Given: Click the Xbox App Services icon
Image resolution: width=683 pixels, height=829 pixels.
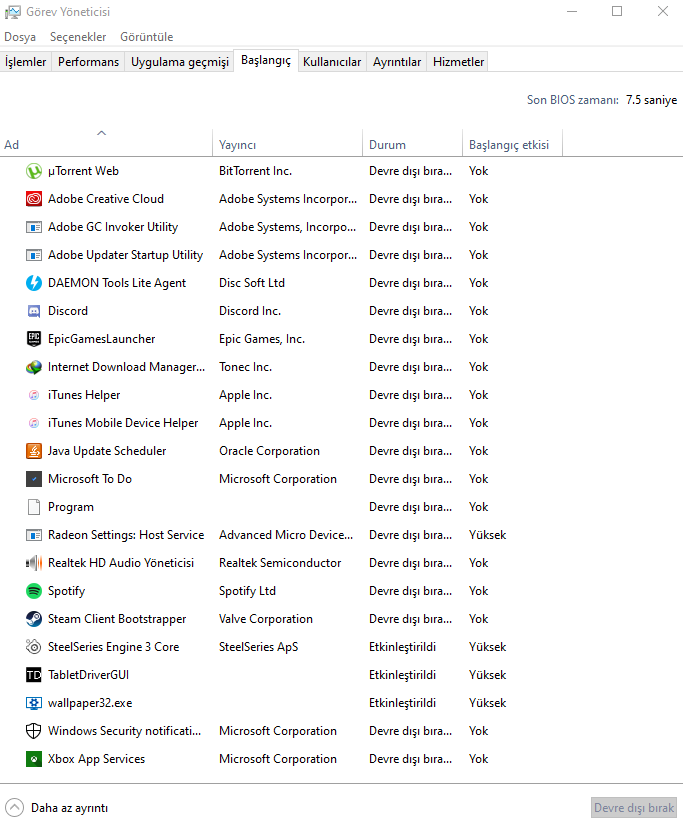Looking at the screenshot, I should click(x=34, y=759).
